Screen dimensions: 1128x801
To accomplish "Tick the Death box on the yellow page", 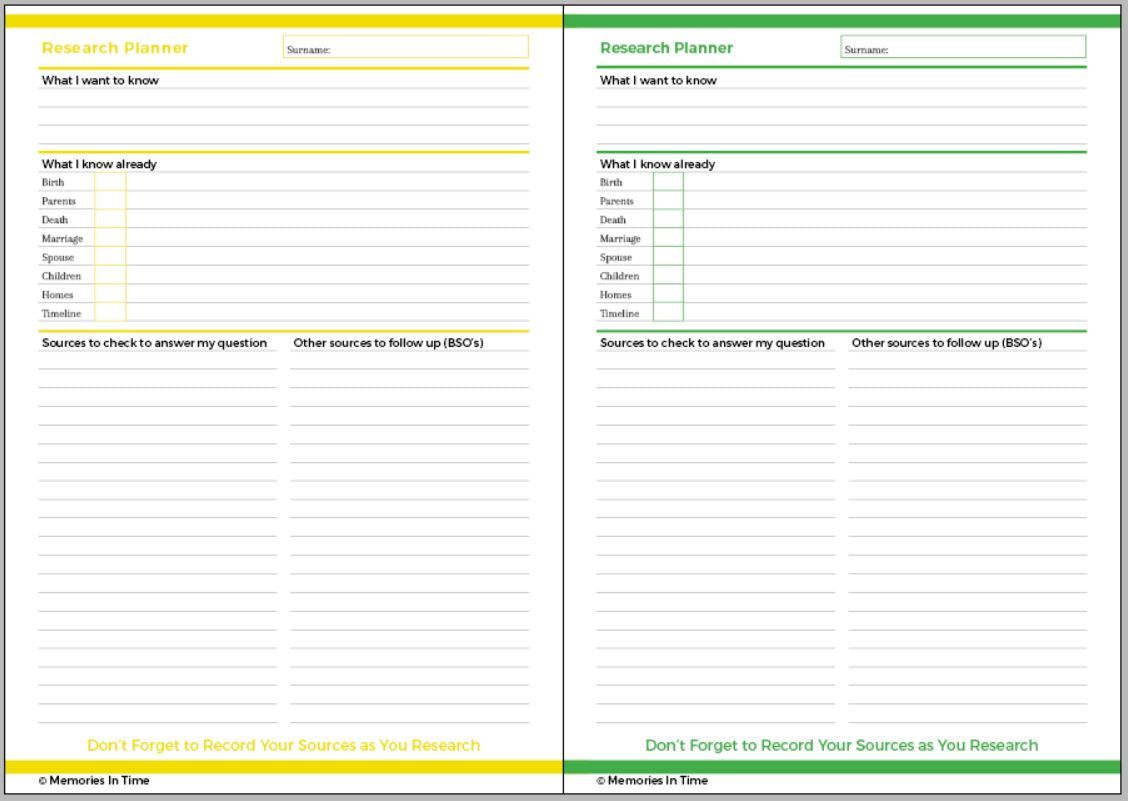I will (110, 220).
